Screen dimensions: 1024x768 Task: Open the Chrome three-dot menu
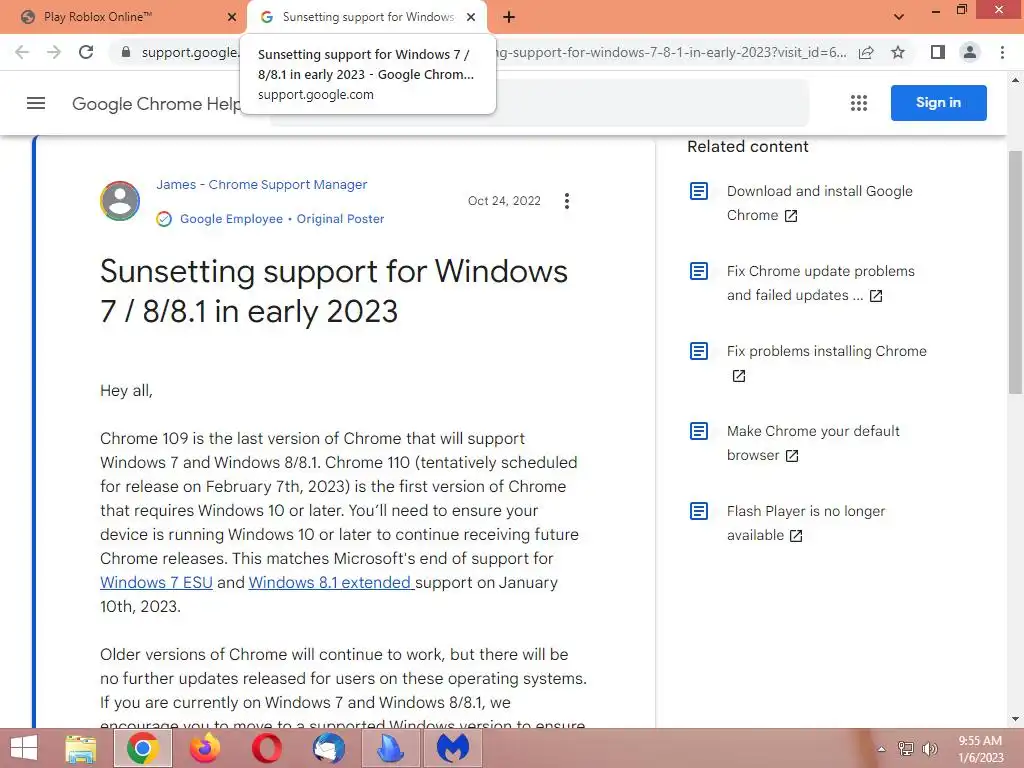pyautogui.click(x=1002, y=52)
